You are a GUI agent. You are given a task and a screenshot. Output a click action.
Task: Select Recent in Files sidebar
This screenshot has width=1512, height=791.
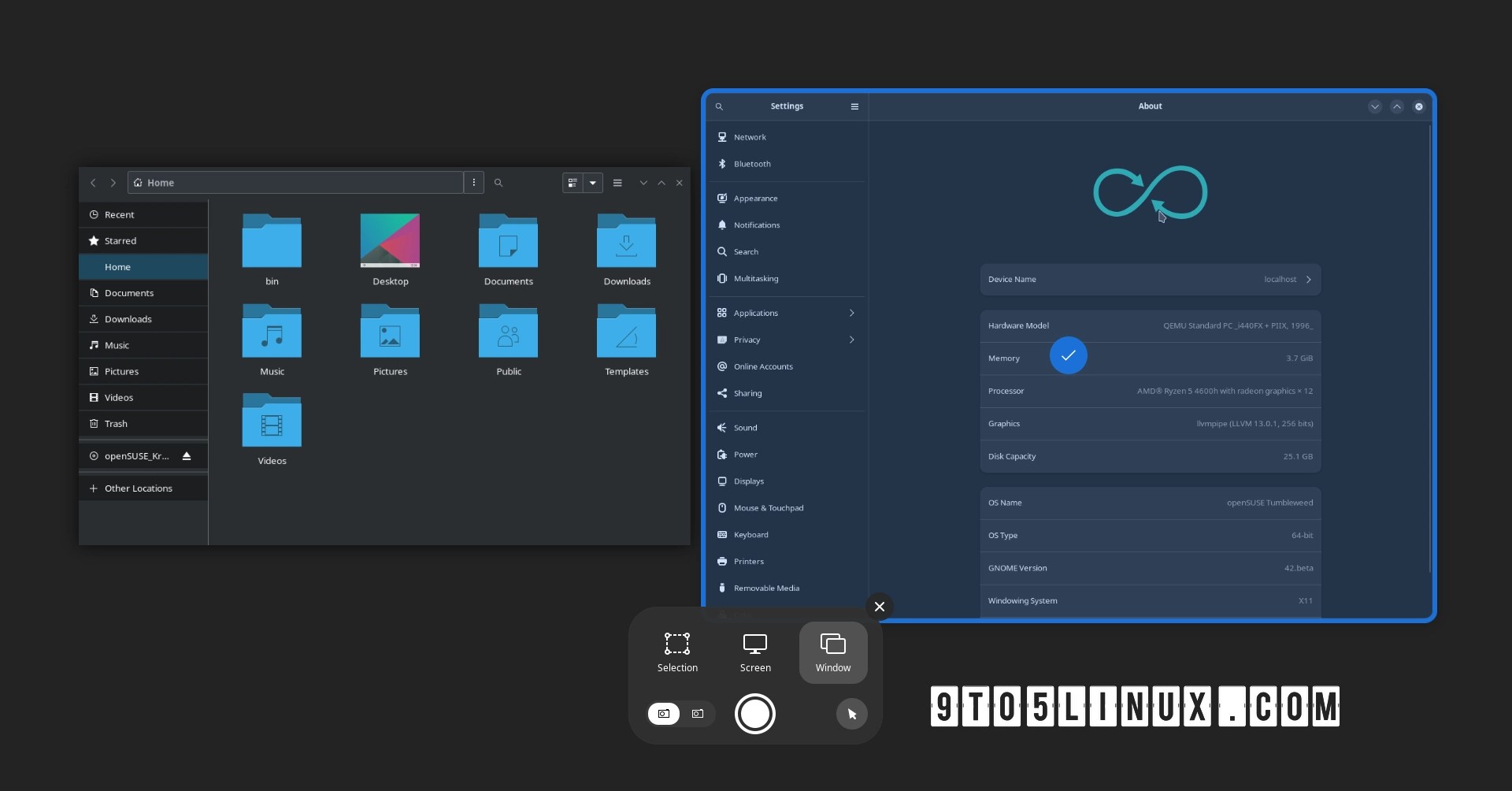coord(143,215)
